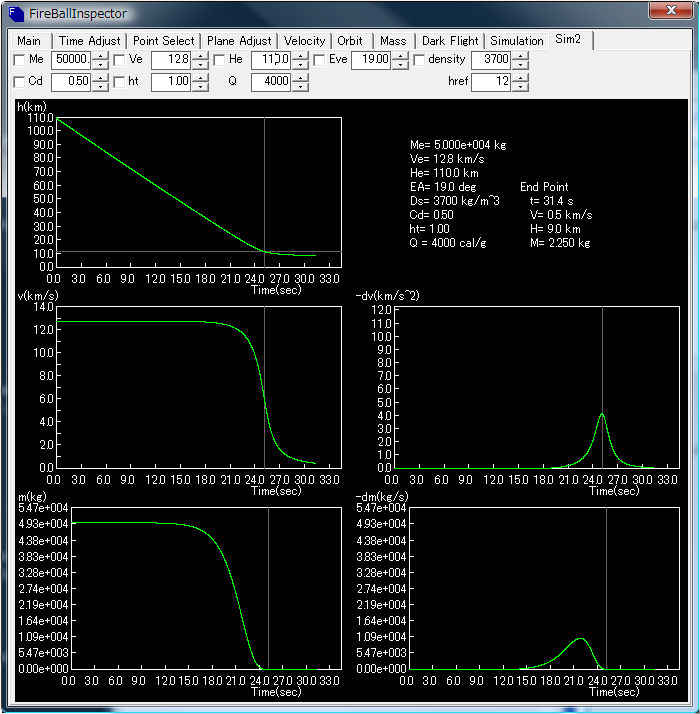This screenshot has width=700, height=714.
Task: Open the Time Adjust tab
Action: click(x=89, y=41)
